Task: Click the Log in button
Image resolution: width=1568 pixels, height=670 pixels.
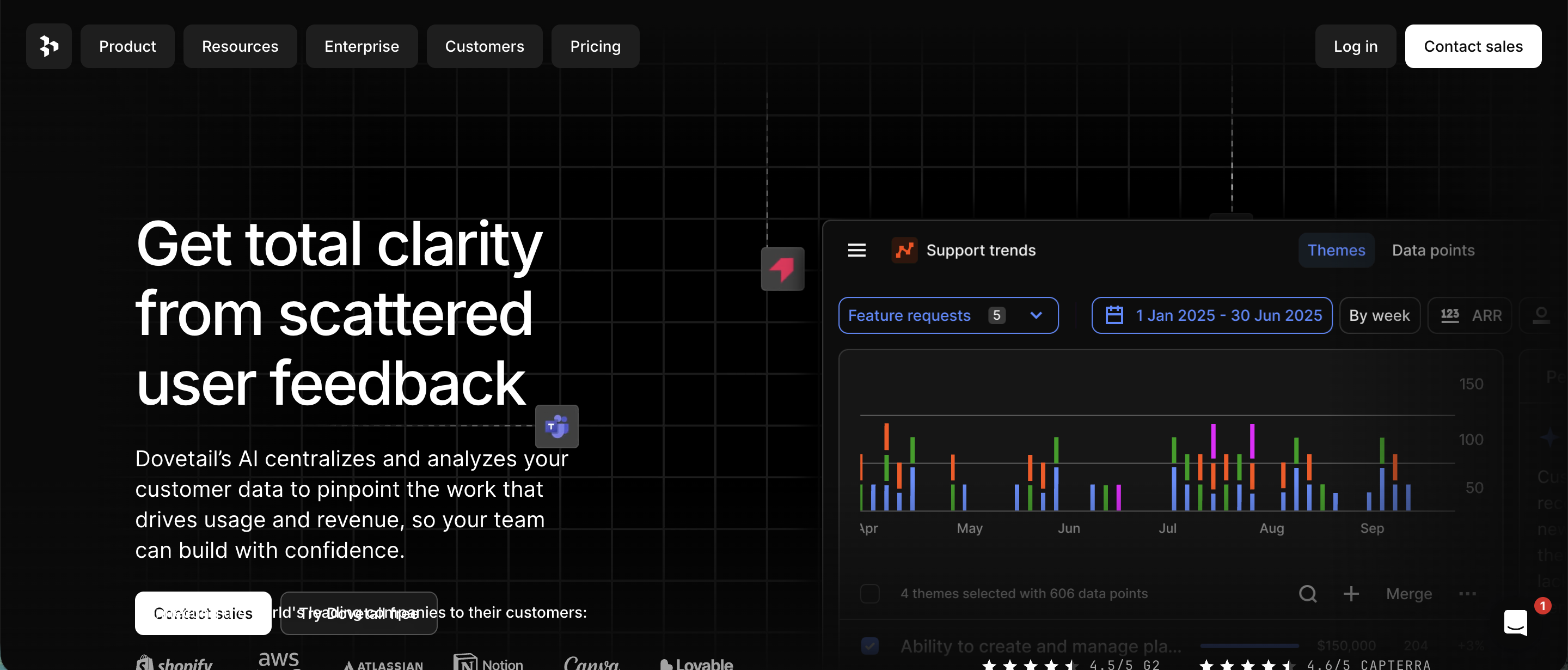Action: (1355, 46)
